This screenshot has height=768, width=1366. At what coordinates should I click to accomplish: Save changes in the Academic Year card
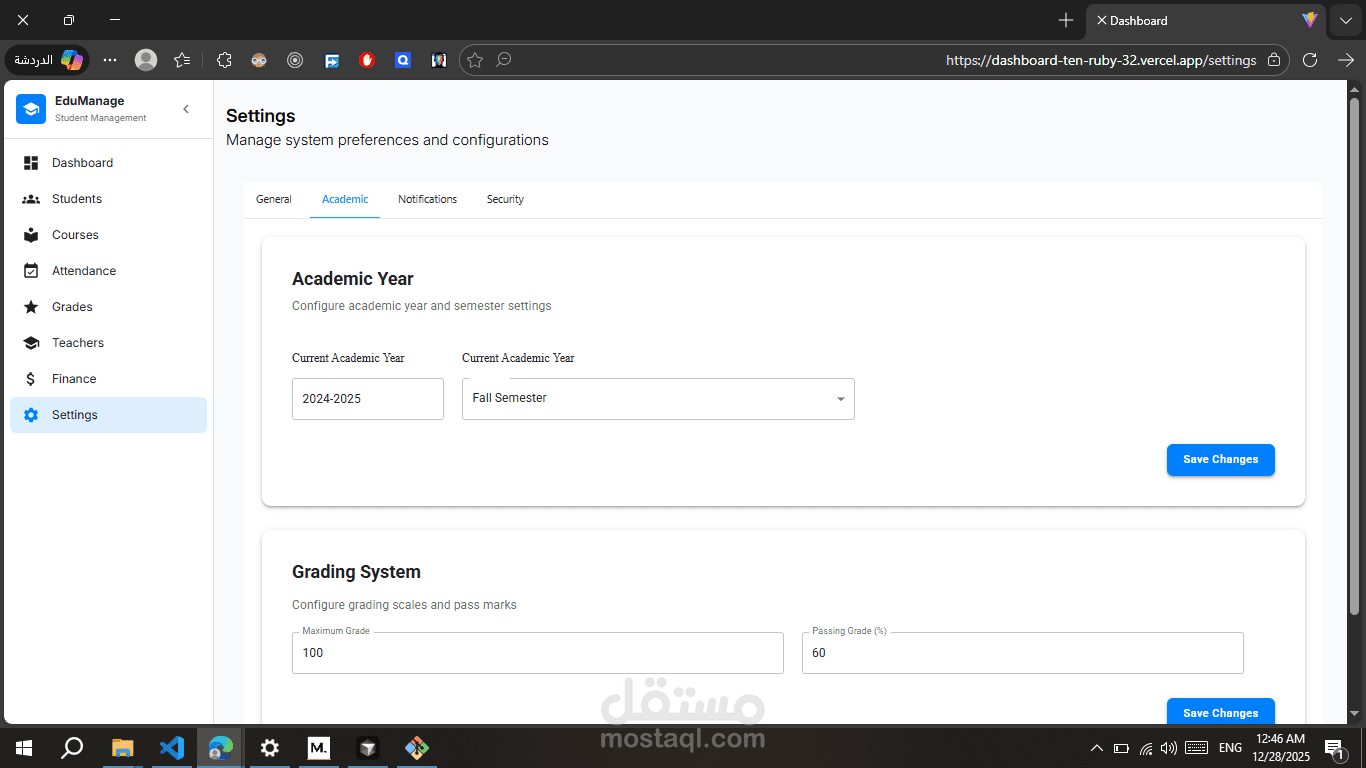[1221, 460]
